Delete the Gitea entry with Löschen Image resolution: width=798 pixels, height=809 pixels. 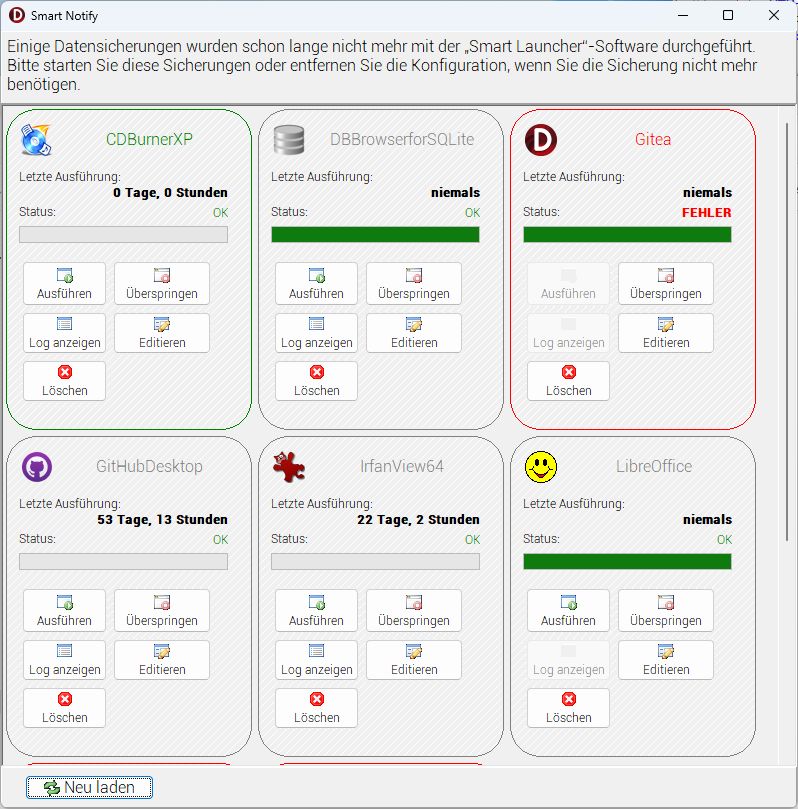pos(568,381)
